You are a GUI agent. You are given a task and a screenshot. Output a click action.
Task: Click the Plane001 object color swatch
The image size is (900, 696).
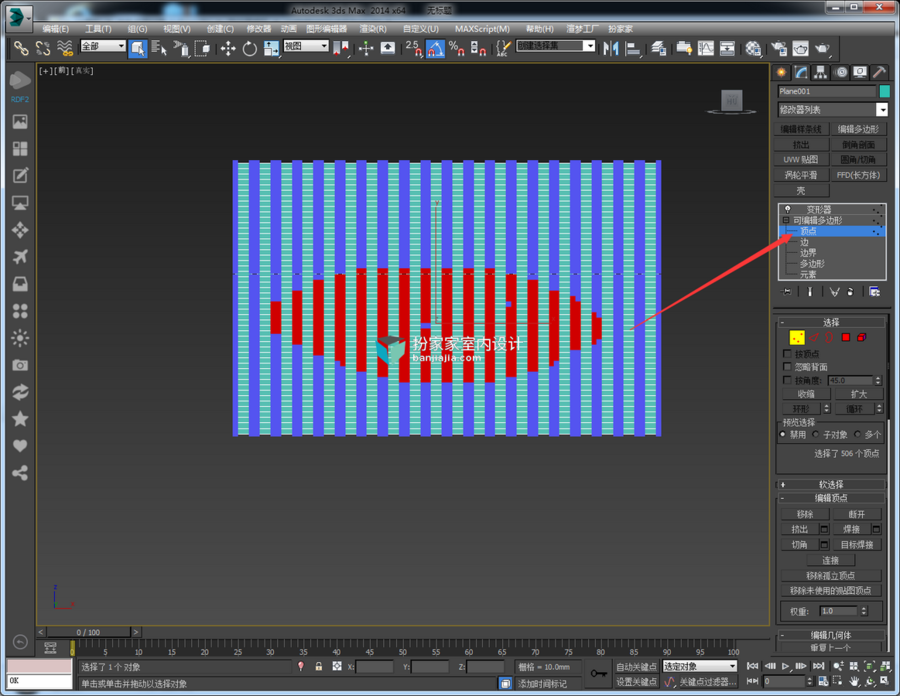[885, 91]
